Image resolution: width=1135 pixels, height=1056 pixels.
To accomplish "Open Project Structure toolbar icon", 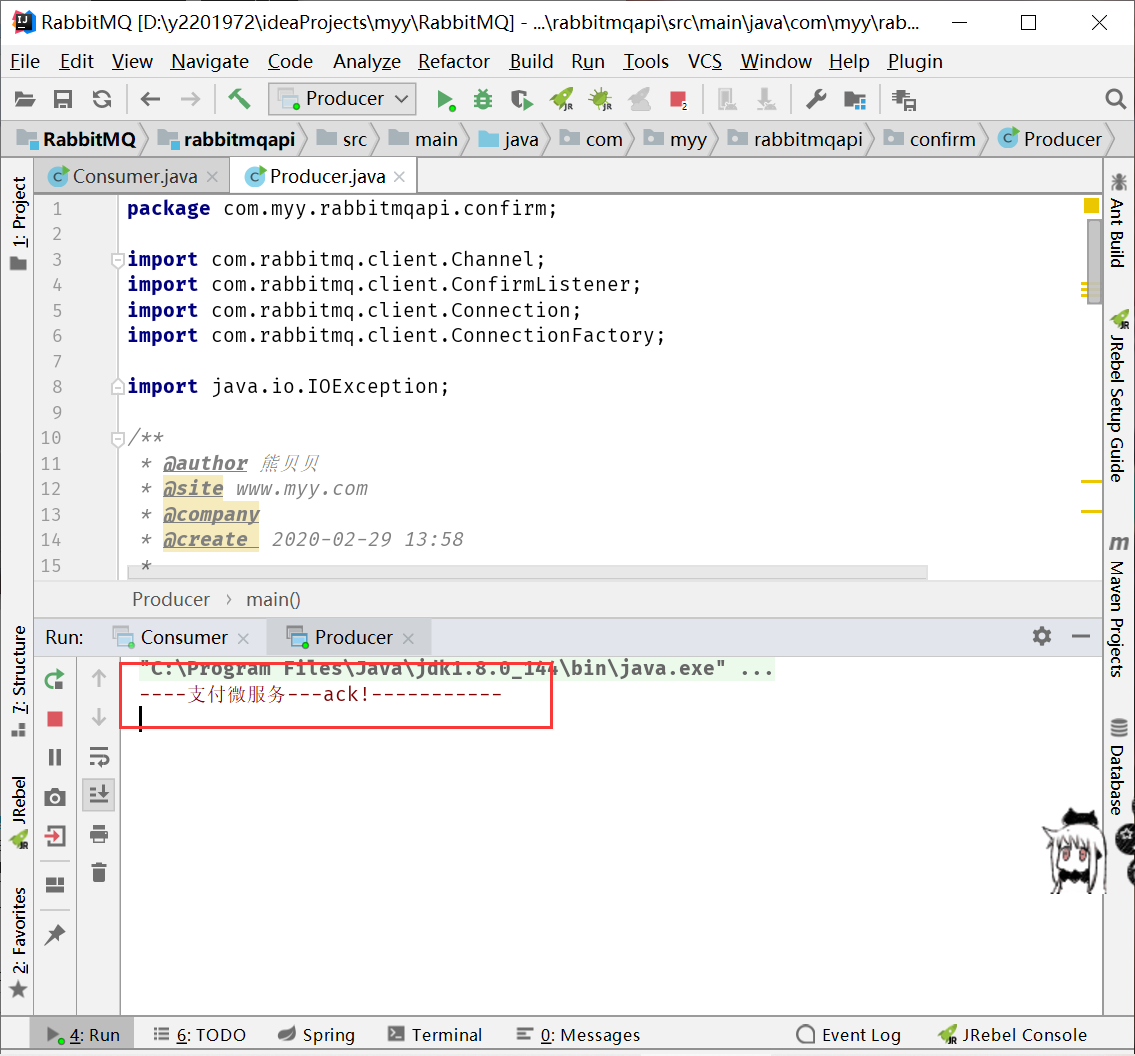I will coord(855,100).
